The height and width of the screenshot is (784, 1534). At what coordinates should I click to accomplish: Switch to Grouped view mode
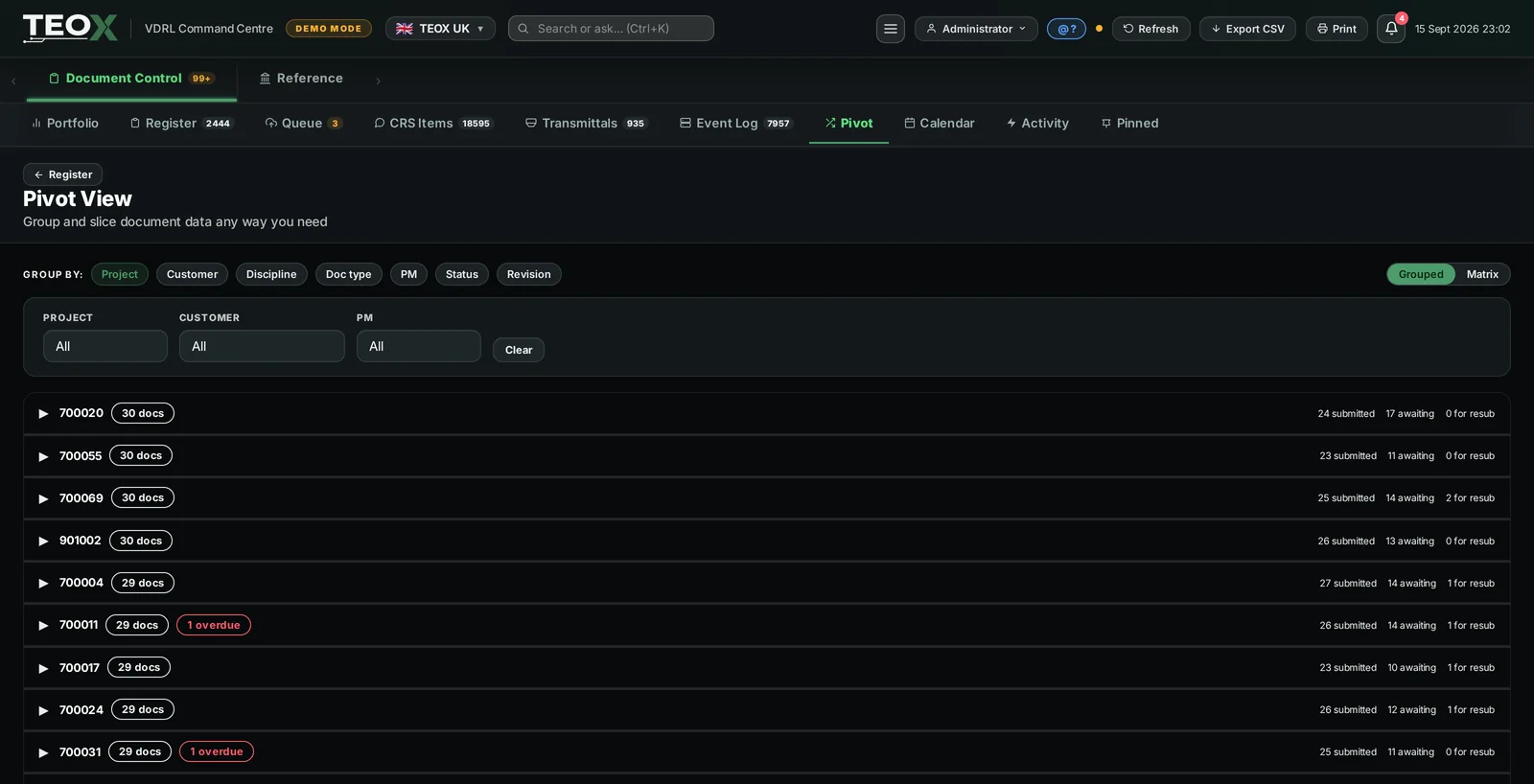click(x=1421, y=274)
